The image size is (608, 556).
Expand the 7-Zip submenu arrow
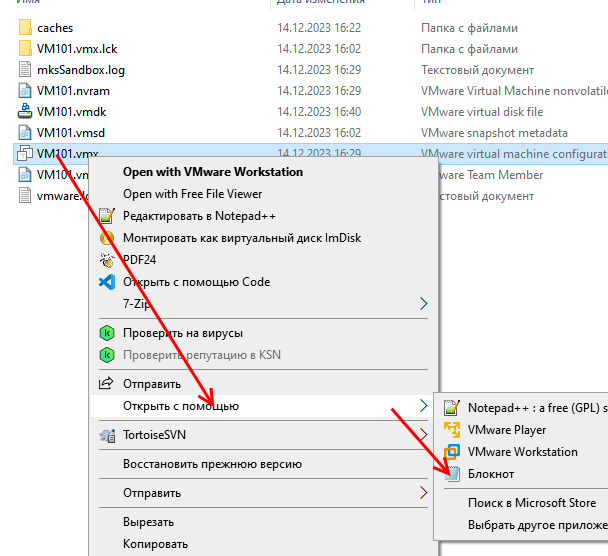click(423, 304)
